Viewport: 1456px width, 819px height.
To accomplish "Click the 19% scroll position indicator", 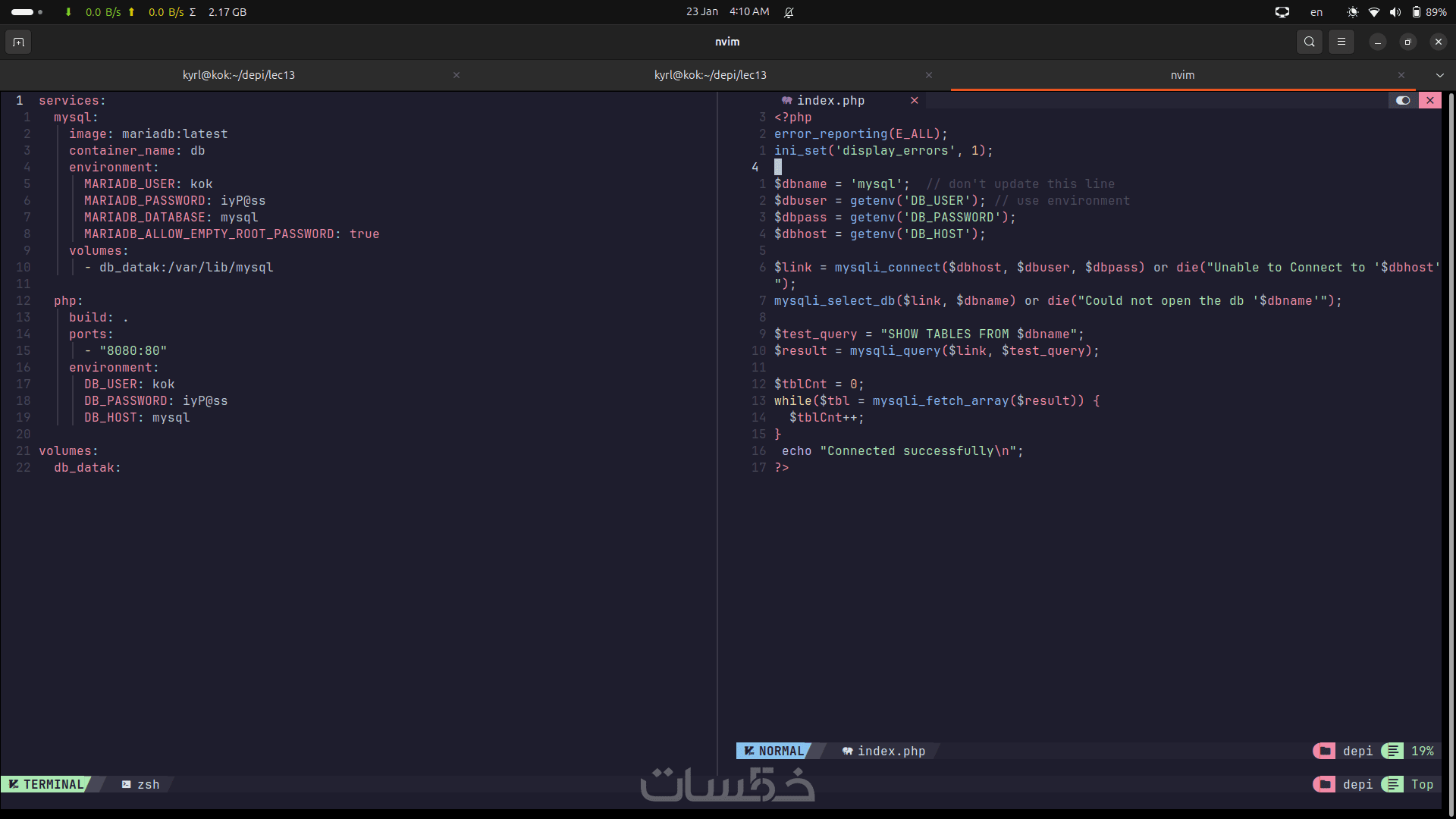I will [1422, 751].
